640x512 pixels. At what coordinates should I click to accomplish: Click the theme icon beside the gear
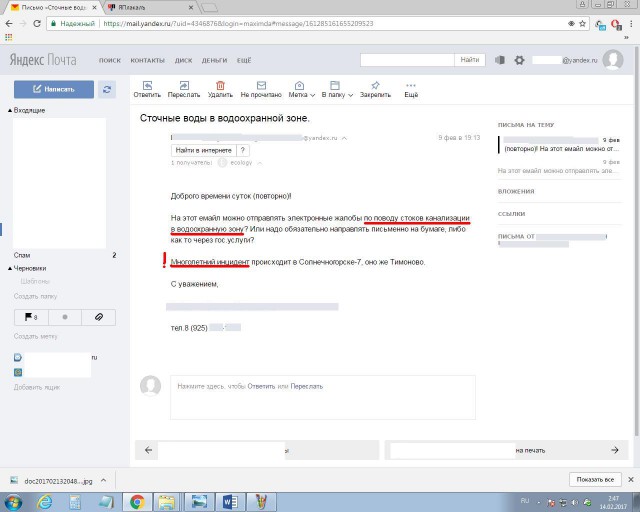coord(500,60)
